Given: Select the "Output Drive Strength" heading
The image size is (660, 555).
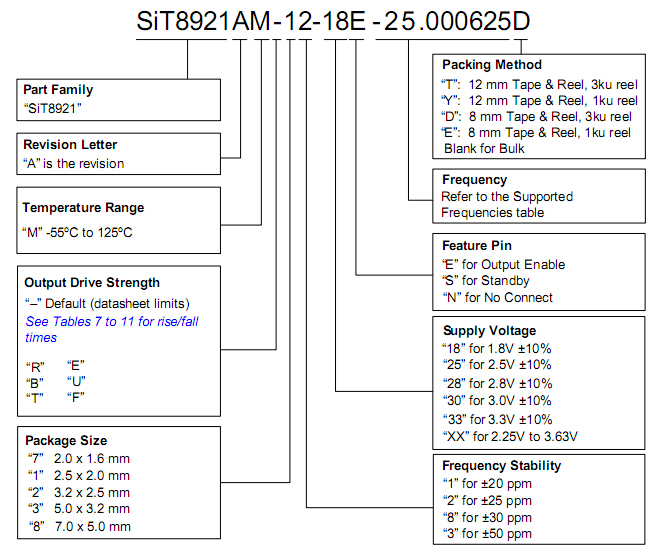Looking at the screenshot, I should pyautogui.click(x=92, y=282).
